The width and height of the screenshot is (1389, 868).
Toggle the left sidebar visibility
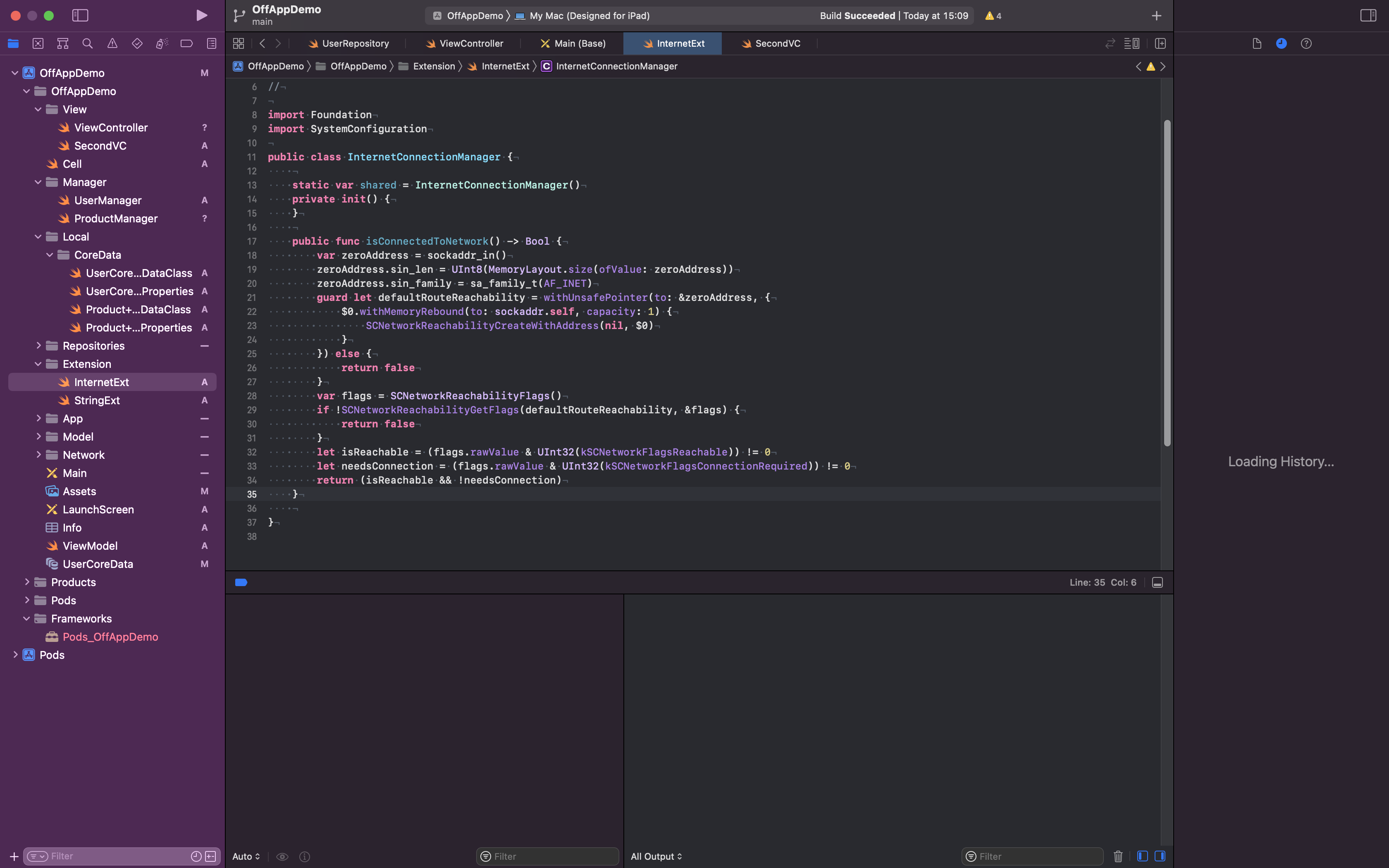(80, 16)
